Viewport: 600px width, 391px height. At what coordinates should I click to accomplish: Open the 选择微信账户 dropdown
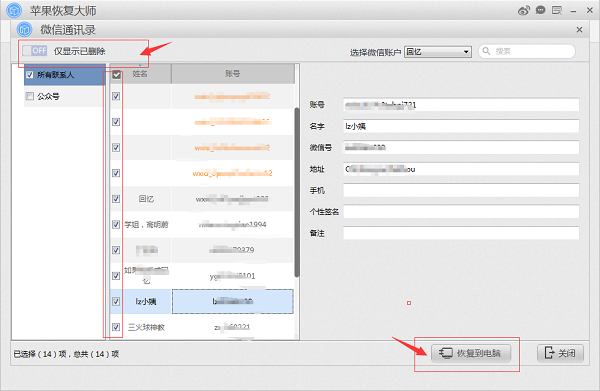coord(438,52)
